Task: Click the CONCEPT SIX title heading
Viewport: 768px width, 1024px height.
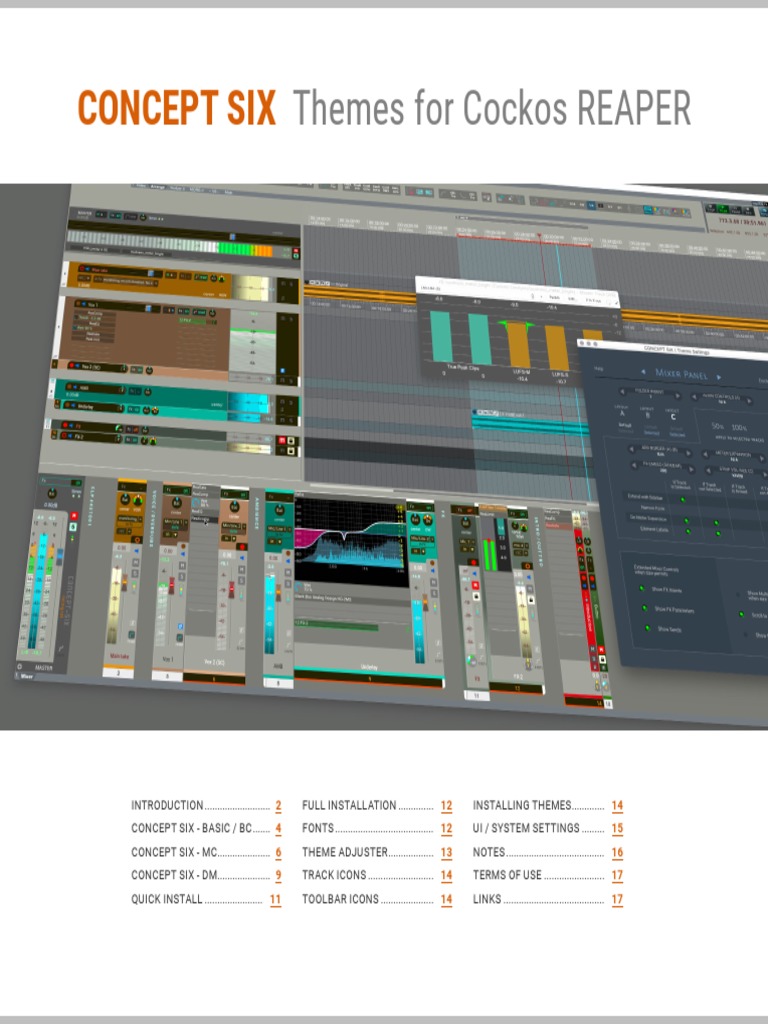Action: point(177,108)
